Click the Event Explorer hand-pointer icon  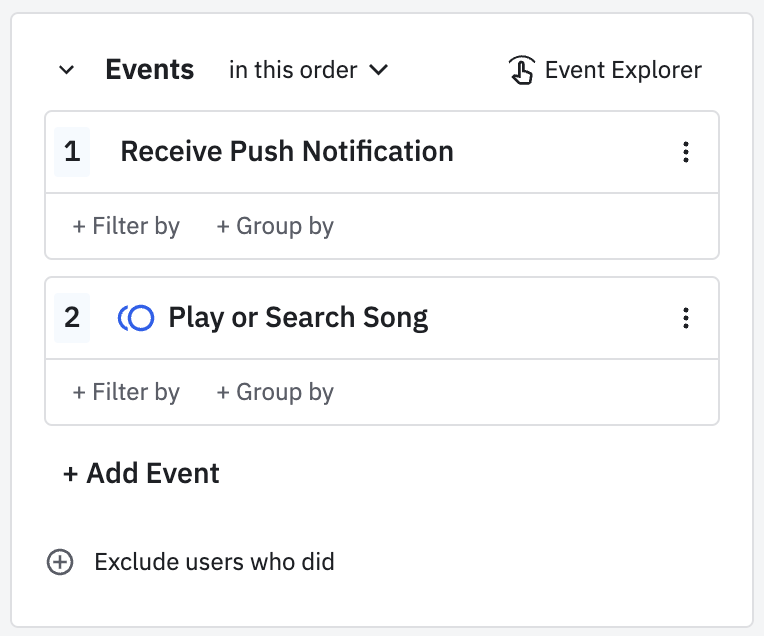pos(521,70)
